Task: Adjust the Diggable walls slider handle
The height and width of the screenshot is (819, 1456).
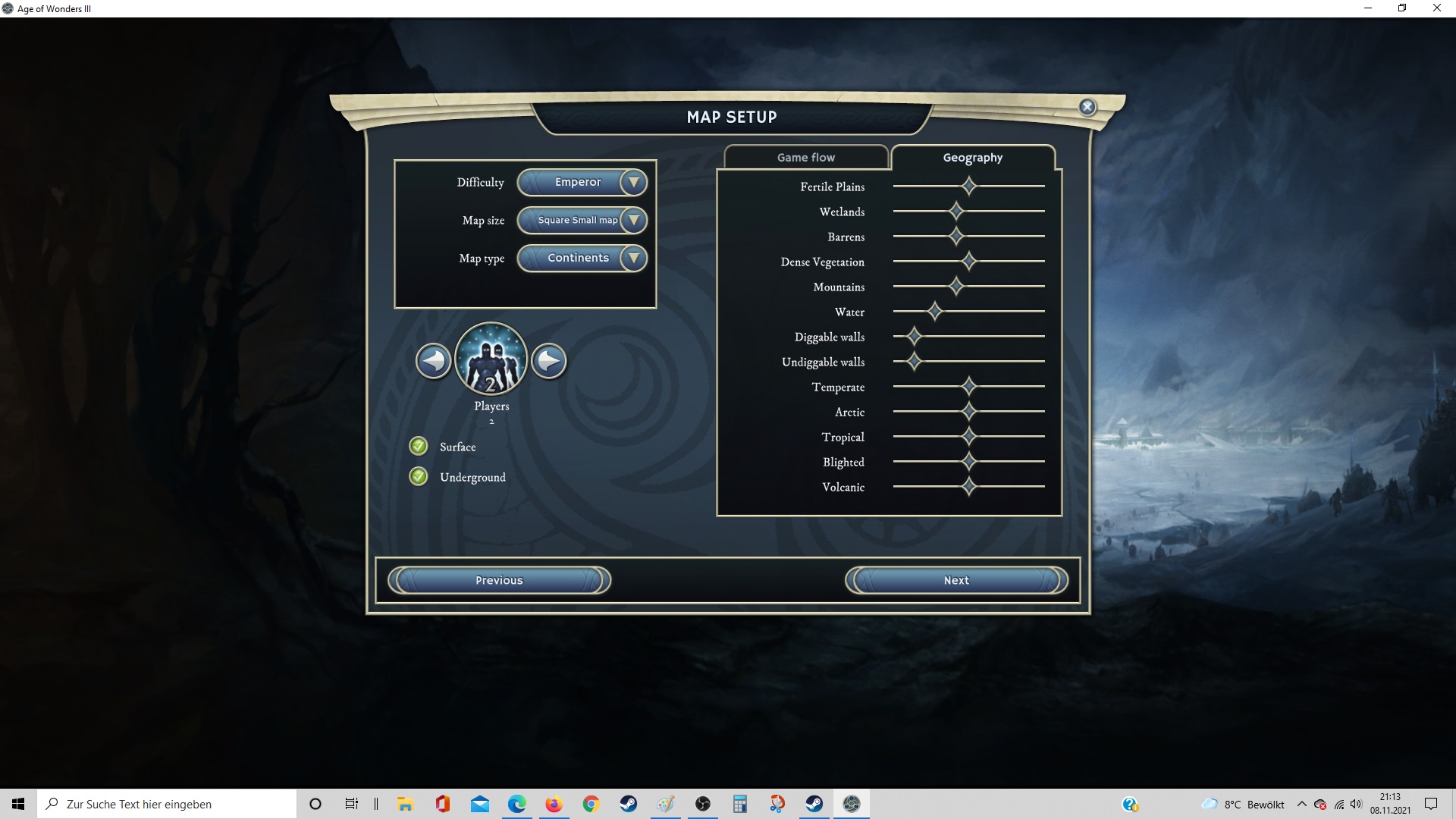Action: 914,336
